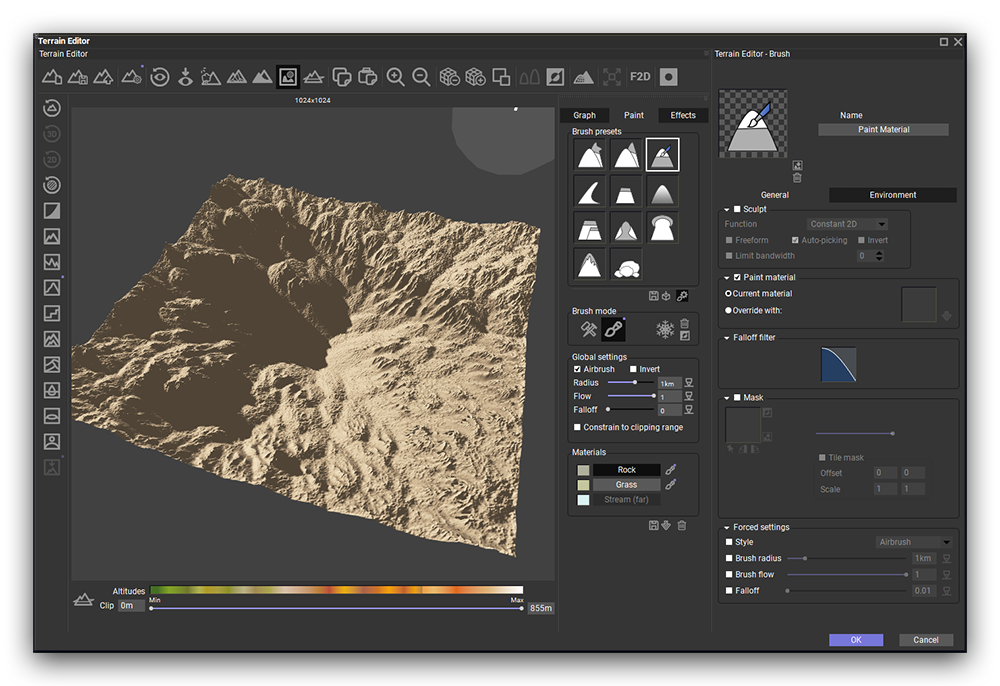Click the Copy icon in top toolbar

pos(342,77)
